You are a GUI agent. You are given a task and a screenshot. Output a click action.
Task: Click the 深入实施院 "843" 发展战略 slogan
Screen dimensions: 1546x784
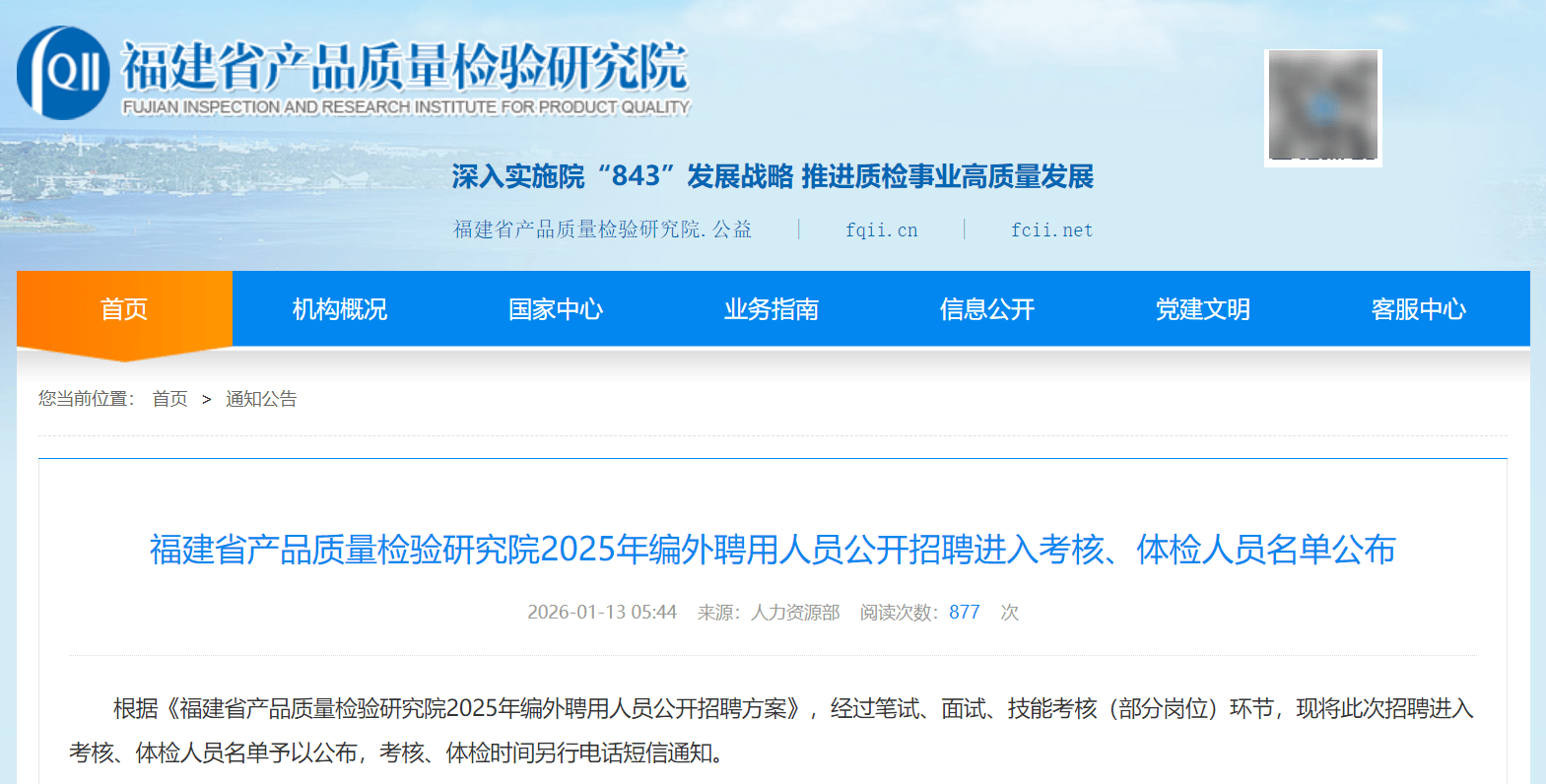pyautogui.click(x=773, y=176)
